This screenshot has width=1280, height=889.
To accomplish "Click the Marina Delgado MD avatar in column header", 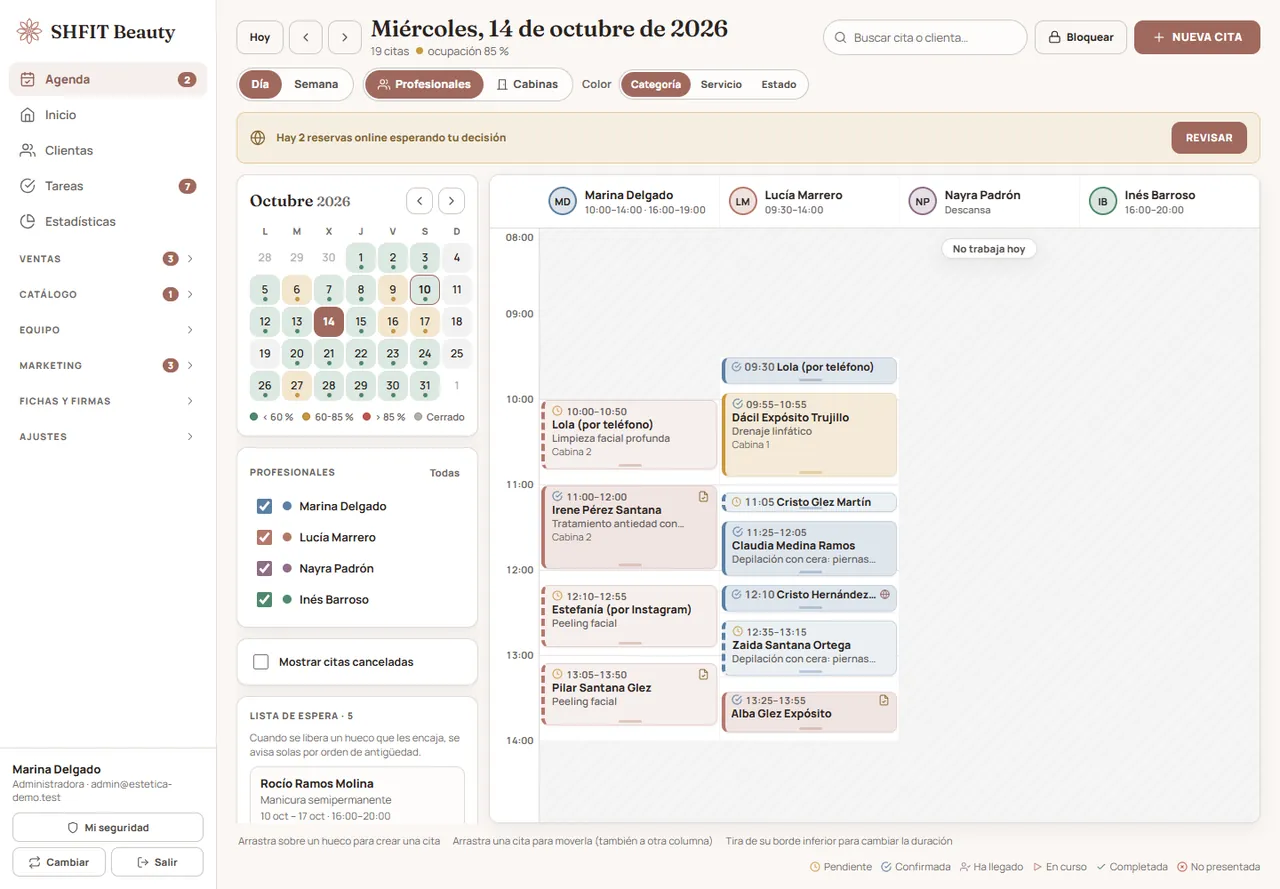I will point(563,202).
